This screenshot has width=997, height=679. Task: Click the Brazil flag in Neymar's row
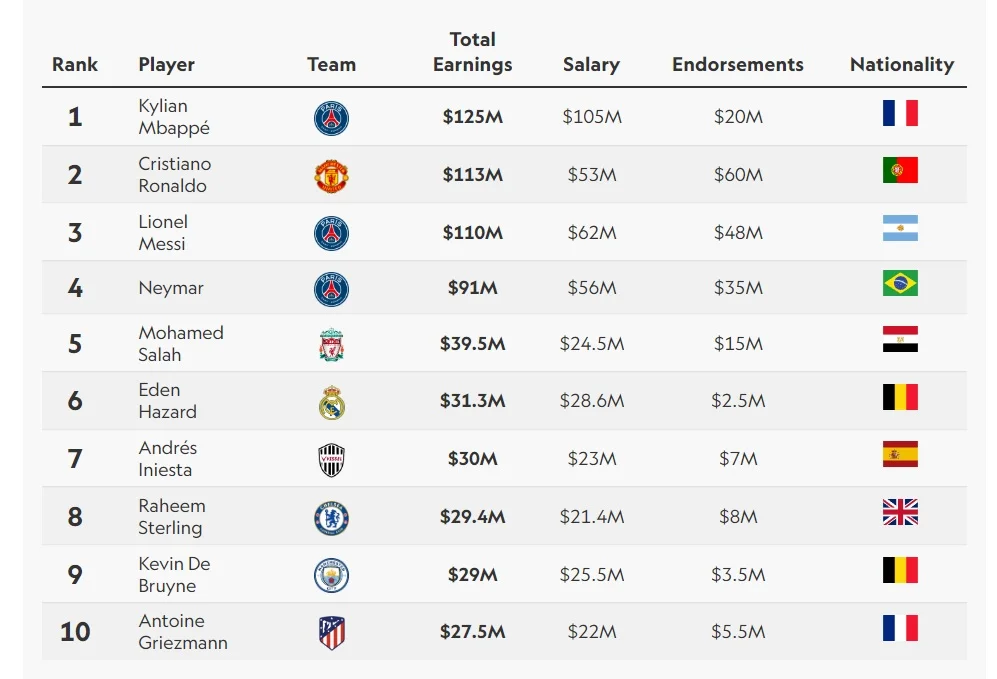point(900,284)
